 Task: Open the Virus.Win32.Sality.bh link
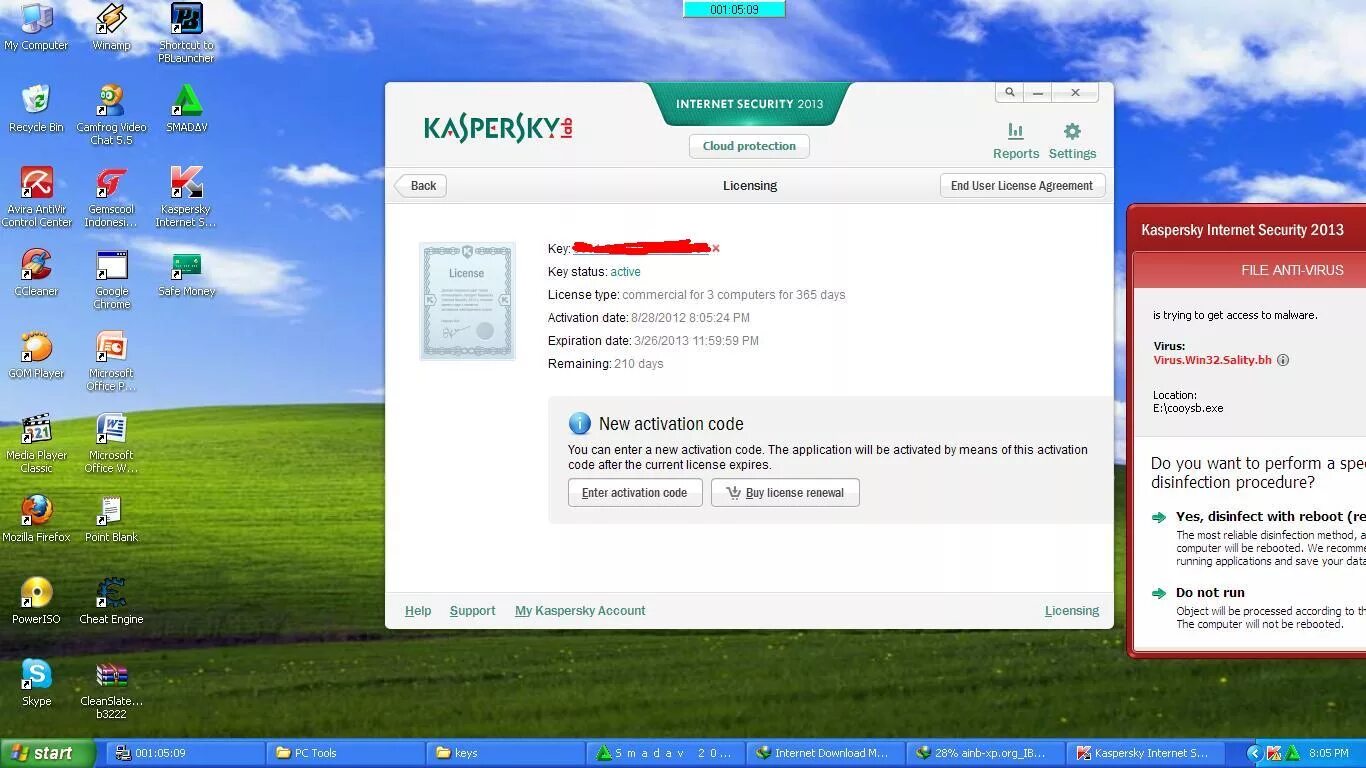click(x=1212, y=360)
